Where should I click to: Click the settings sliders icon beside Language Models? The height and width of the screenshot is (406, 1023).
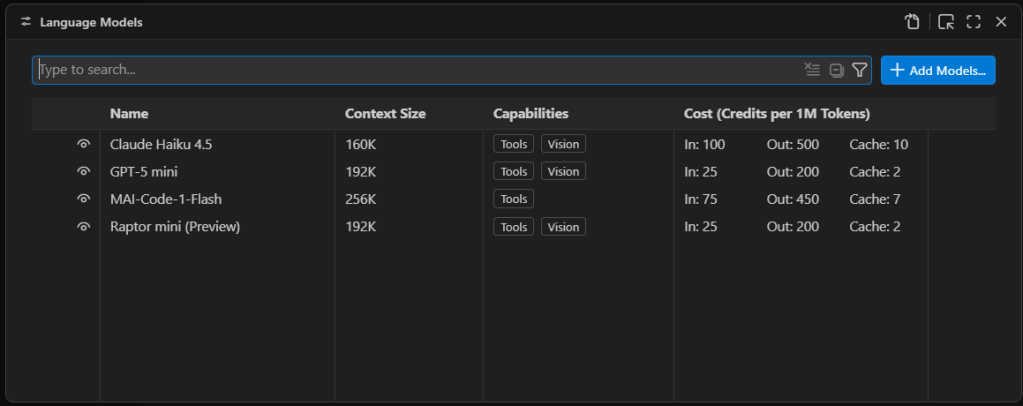(26, 22)
